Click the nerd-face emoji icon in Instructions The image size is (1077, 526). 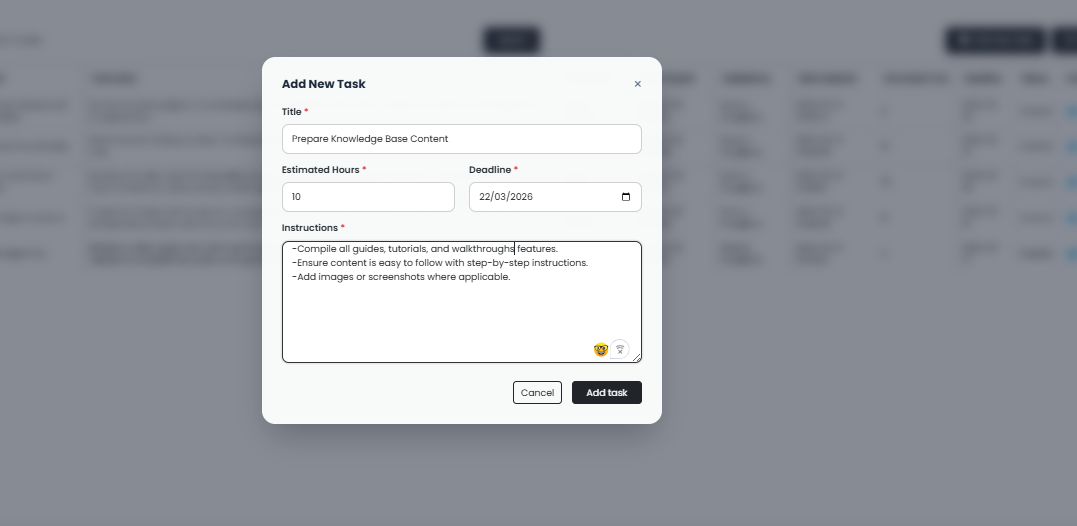(x=601, y=349)
